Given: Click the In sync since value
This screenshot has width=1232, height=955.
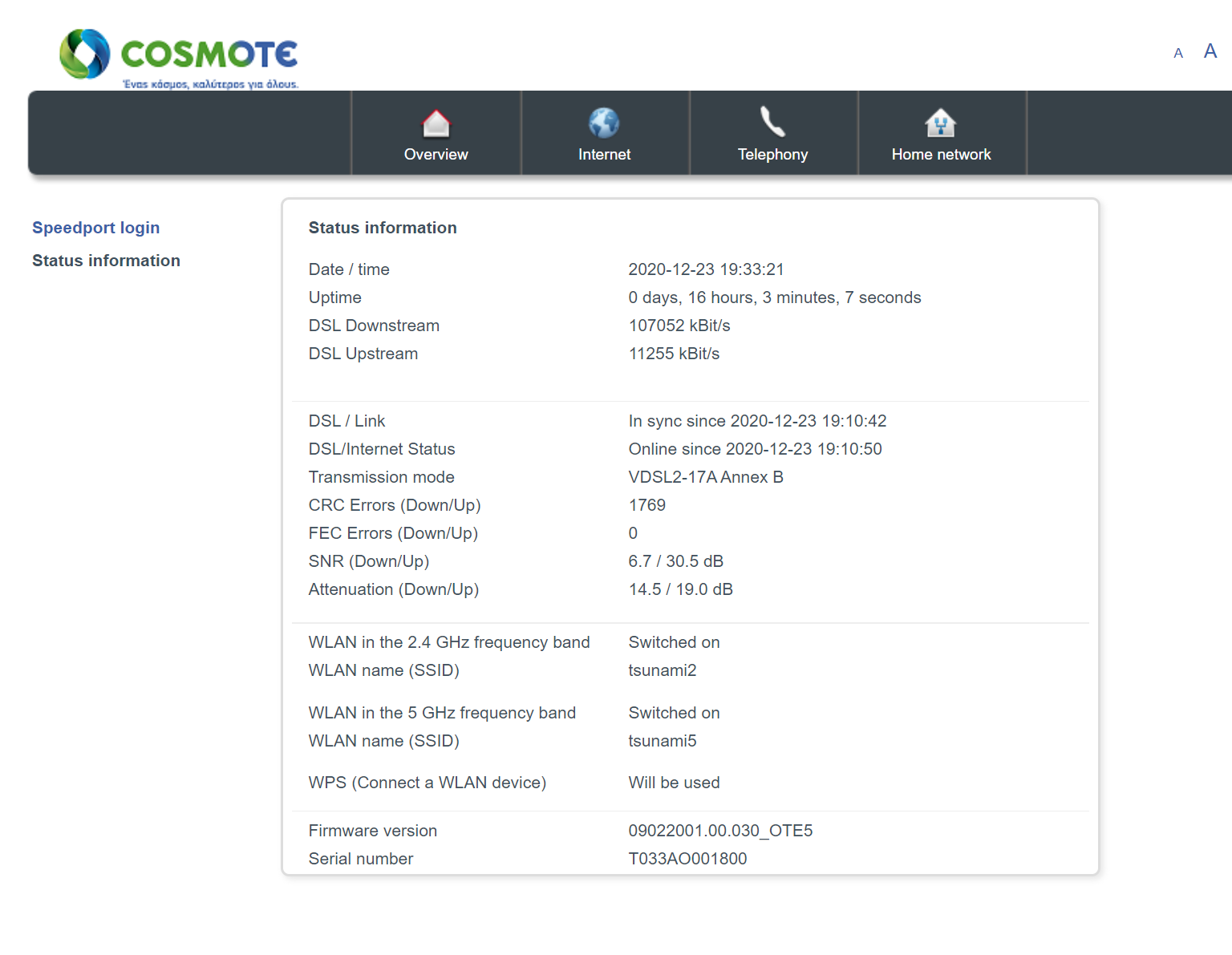Looking at the screenshot, I should pos(757,421).
